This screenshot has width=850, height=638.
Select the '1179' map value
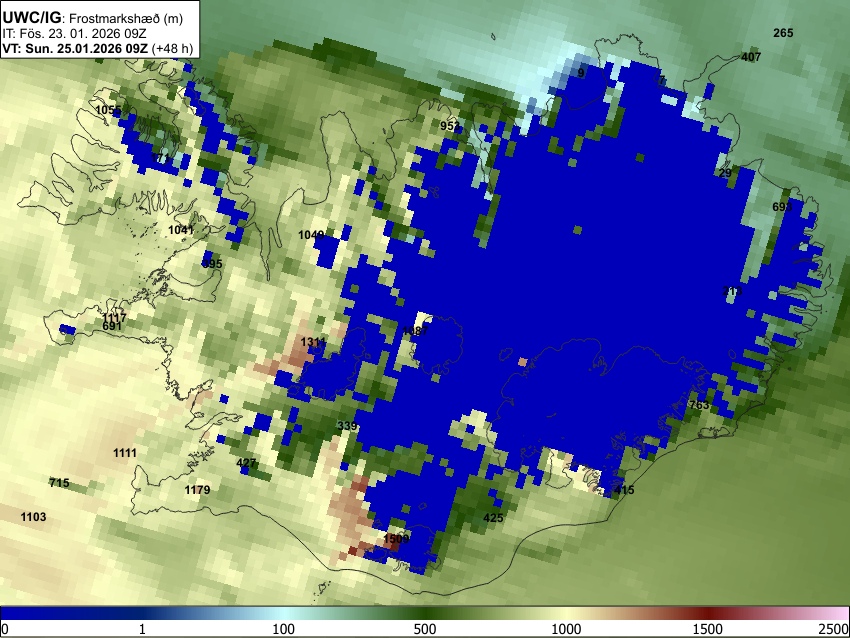(x=197, y=490)
